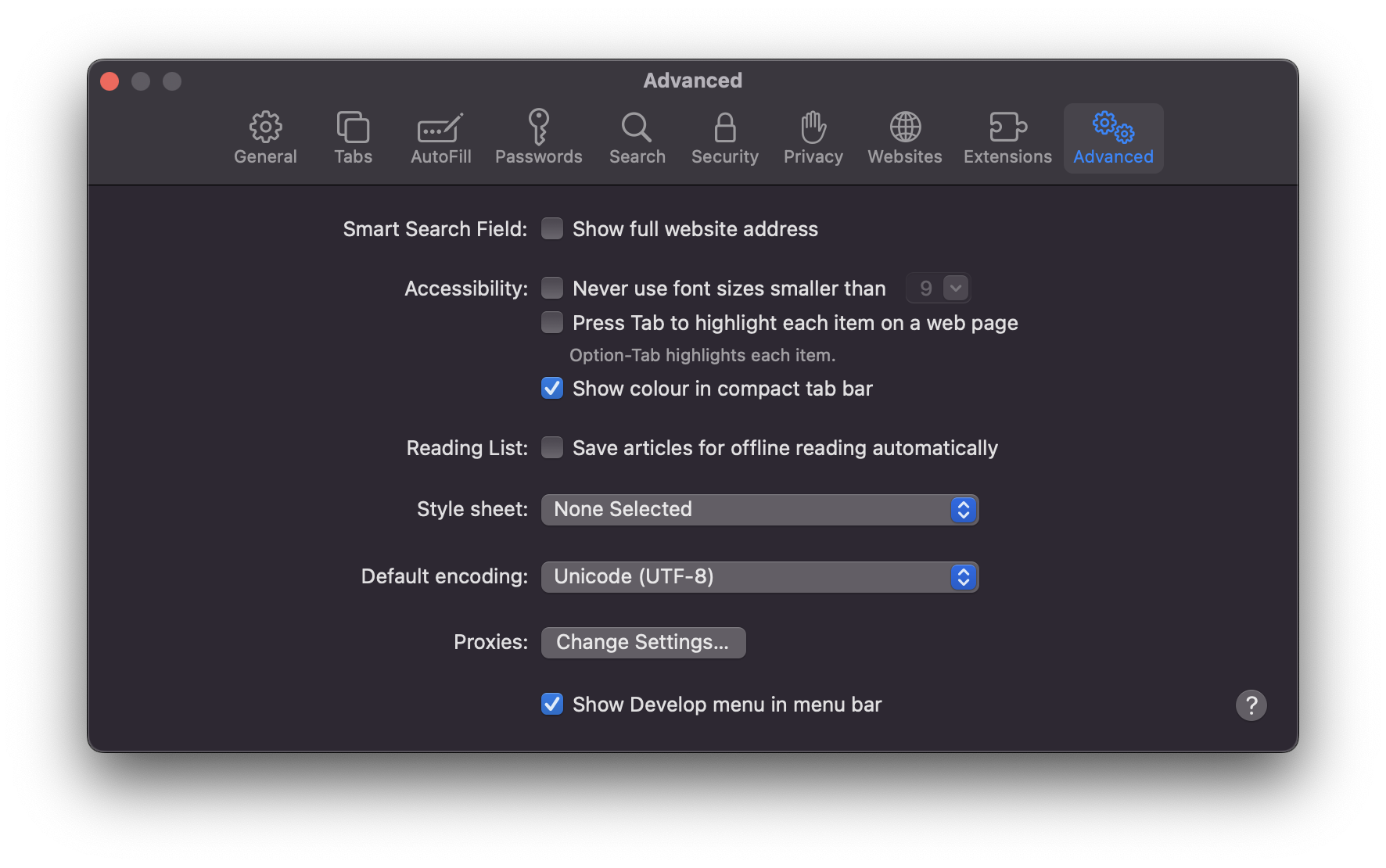Open the Style sheet dropdown
Viewport: 1386px width, 868px height.
pyautogui.click(x=759, y=509)
